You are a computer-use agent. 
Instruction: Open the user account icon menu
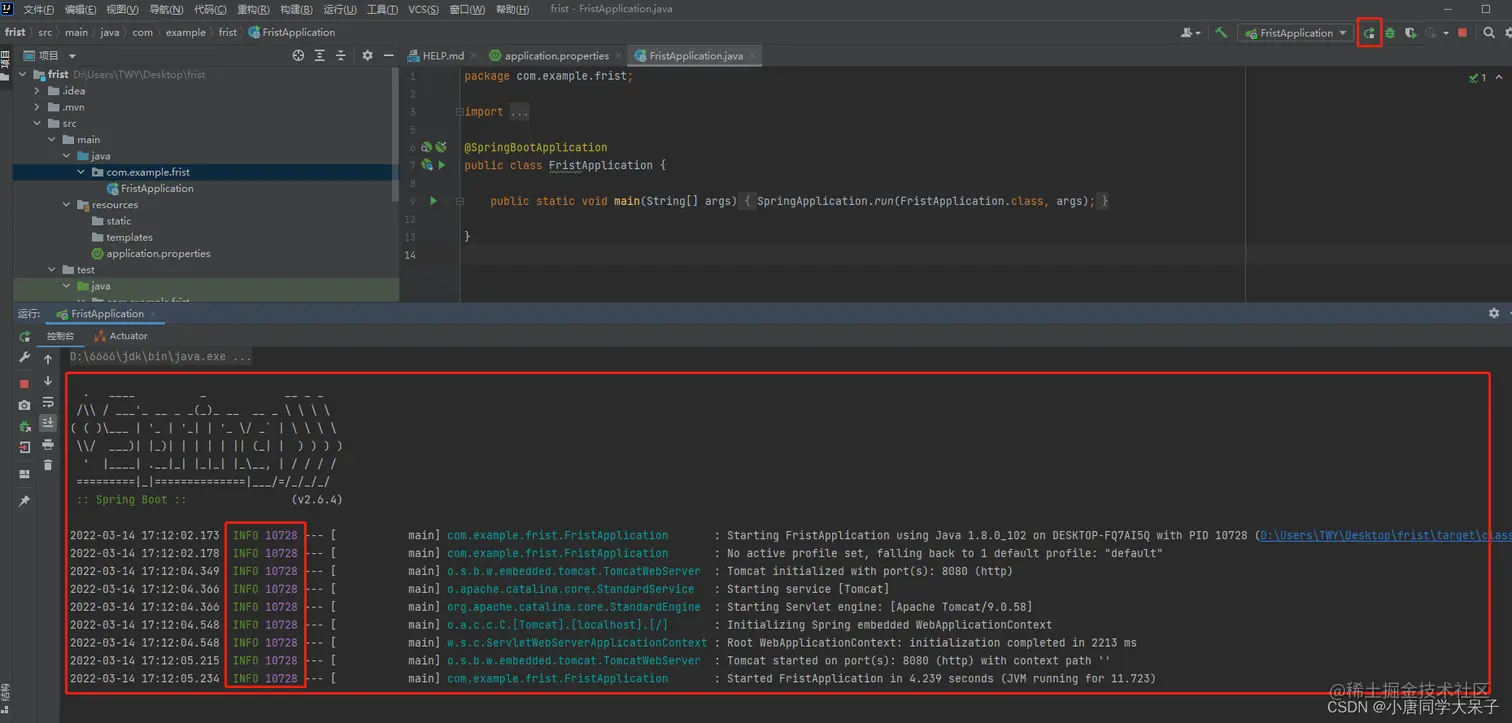point(1191,33)
